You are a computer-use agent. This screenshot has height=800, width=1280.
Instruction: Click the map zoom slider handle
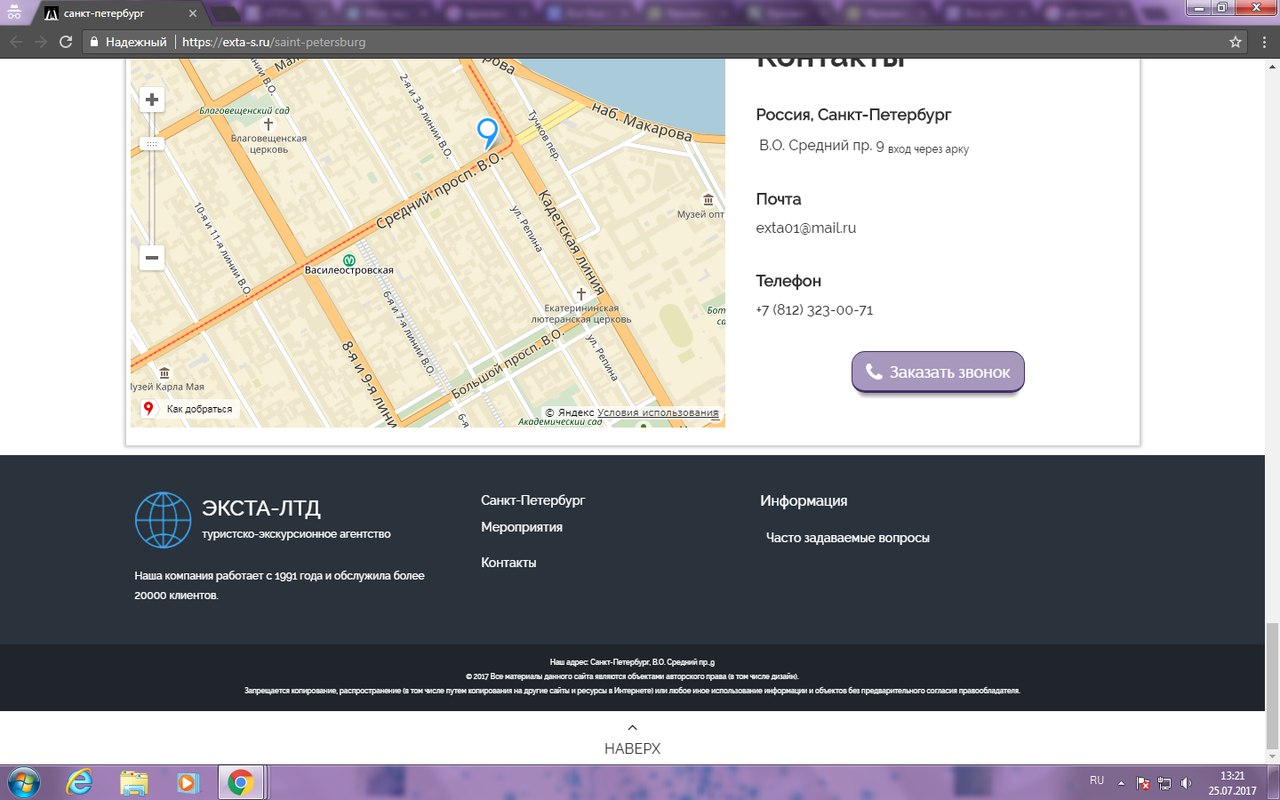click(152, 144)
